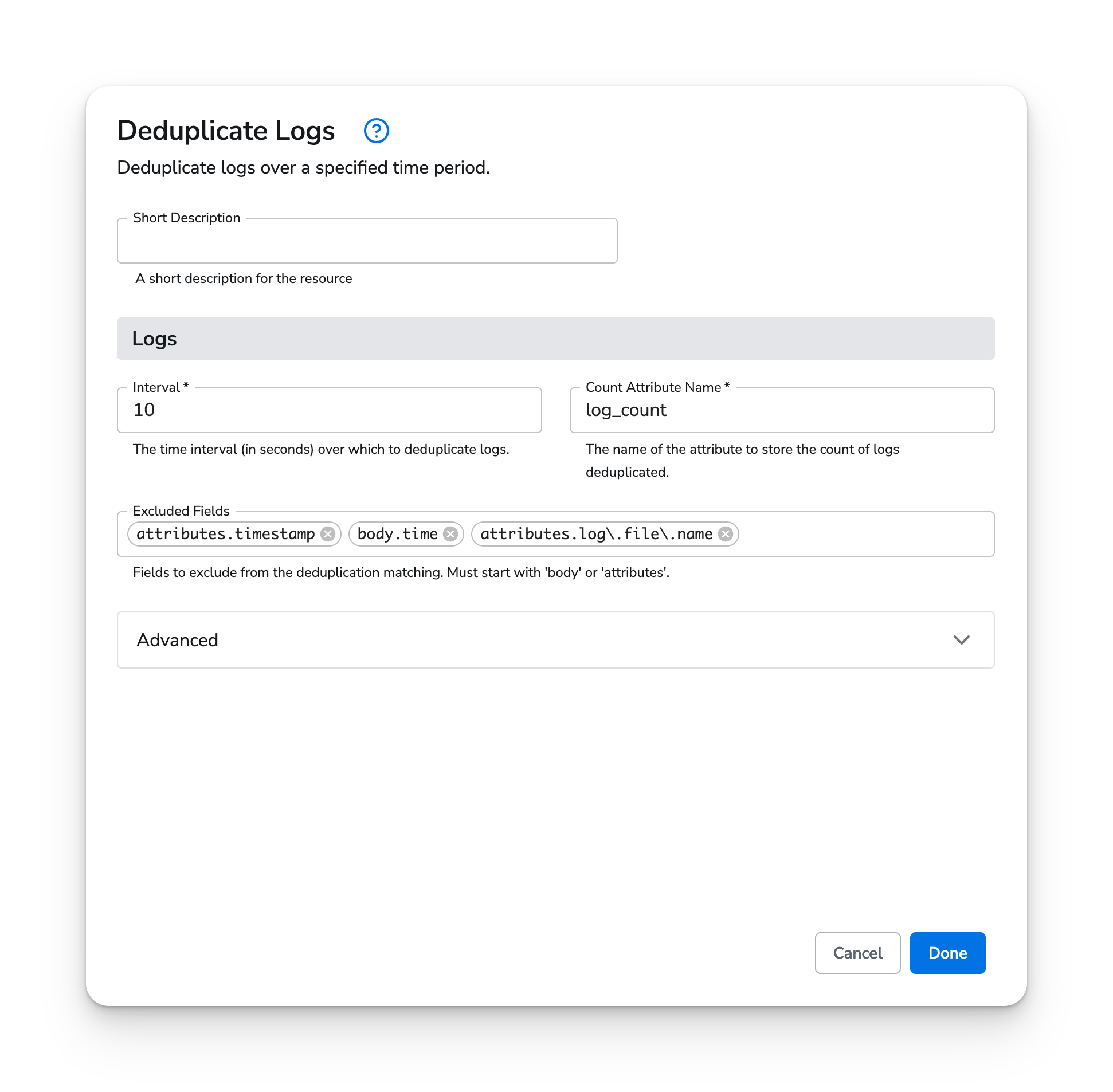Click the Done button
This screenshot has height=1092, width=1113.
[947, 953]
